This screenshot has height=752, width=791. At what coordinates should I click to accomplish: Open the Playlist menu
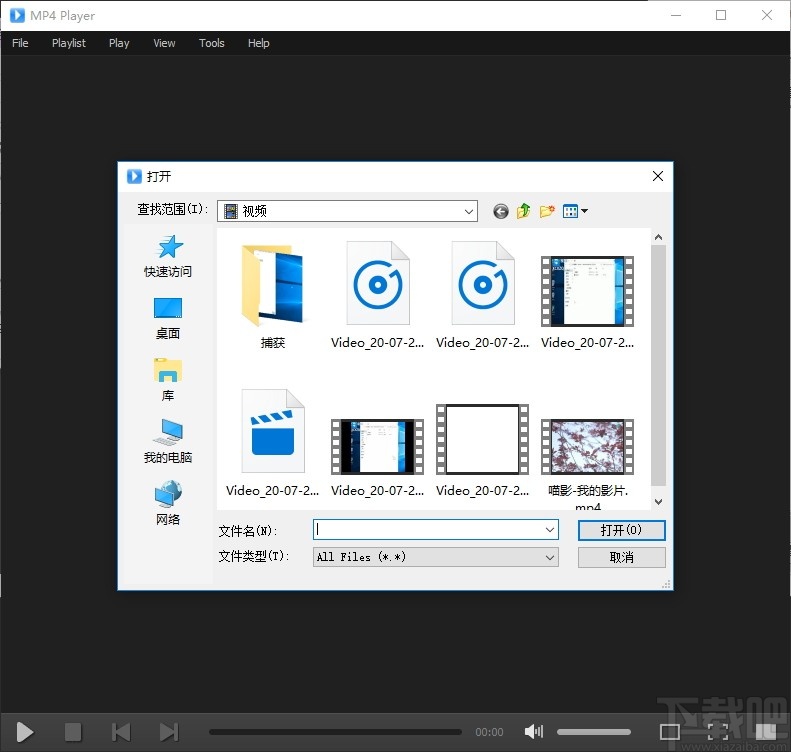pos(69,43)
